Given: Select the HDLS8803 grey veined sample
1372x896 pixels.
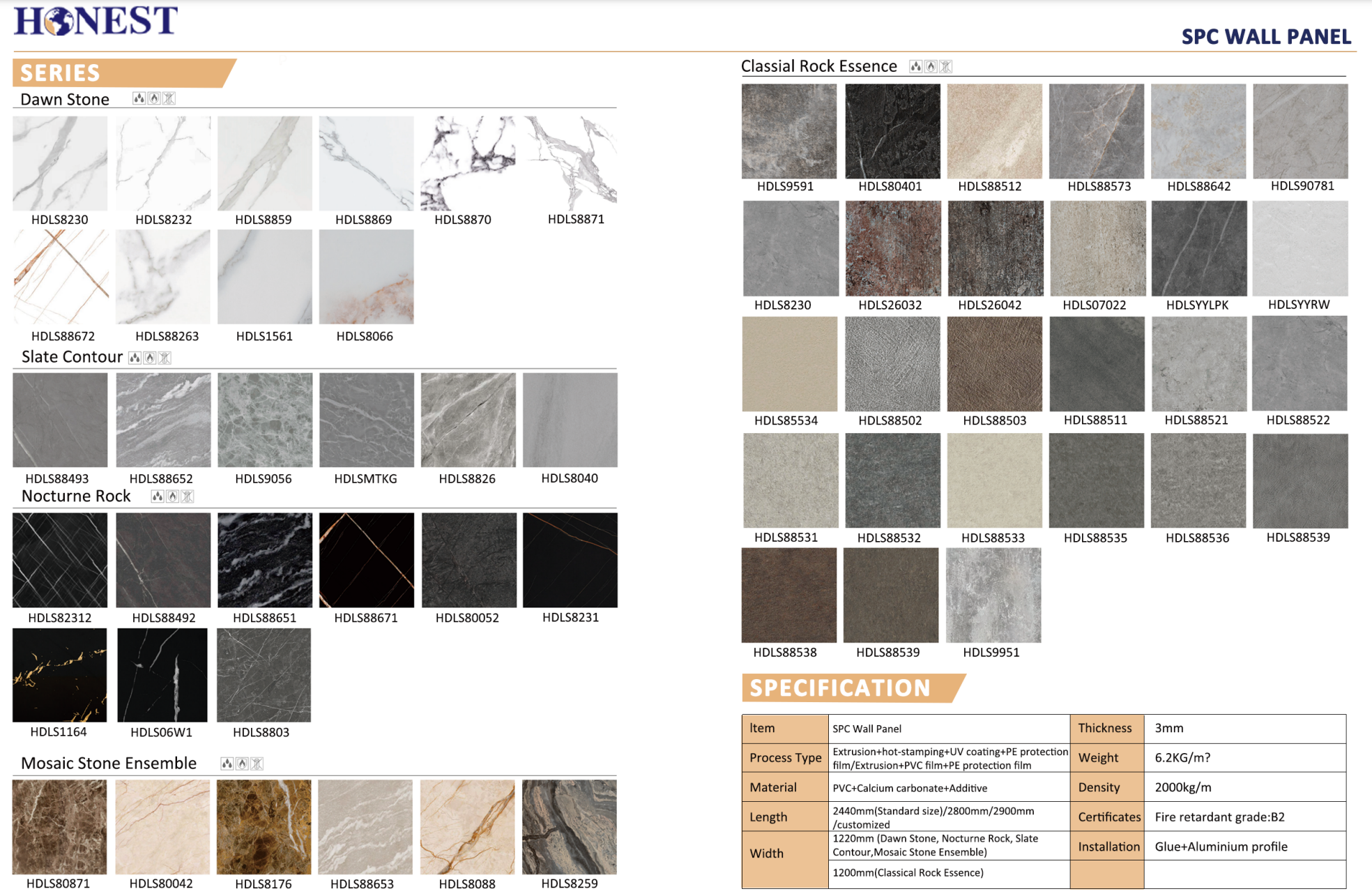Looking at the screenshot, I should point(264,675).
